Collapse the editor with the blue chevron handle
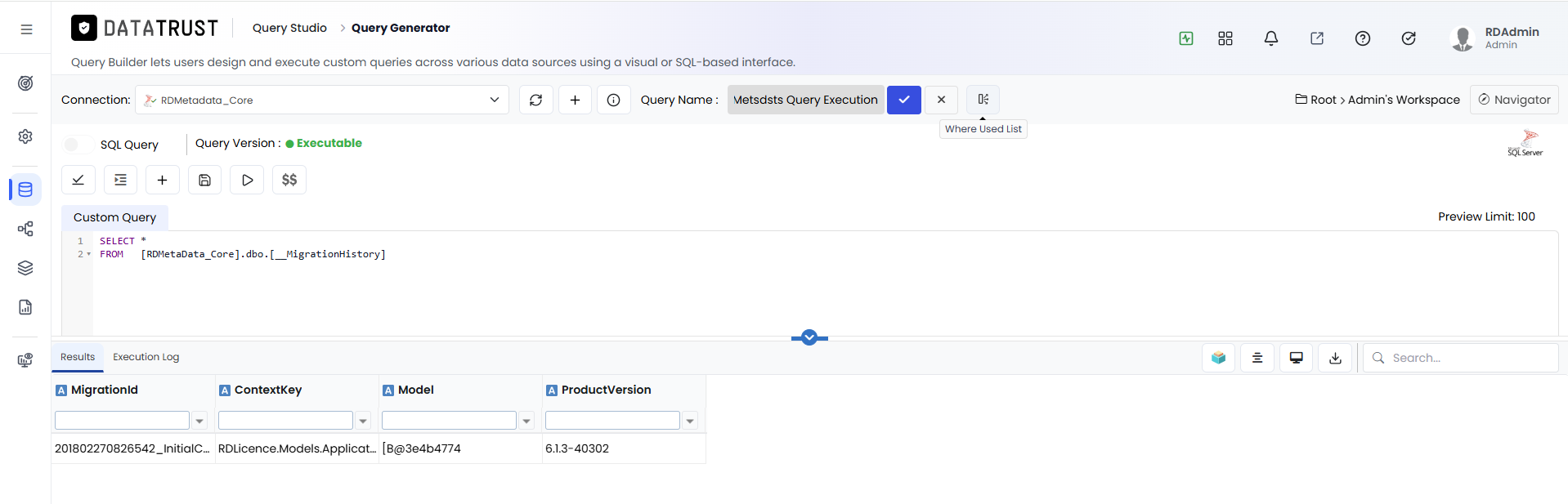The height and width of the screenshot is (504, 1568). point(809,337)
